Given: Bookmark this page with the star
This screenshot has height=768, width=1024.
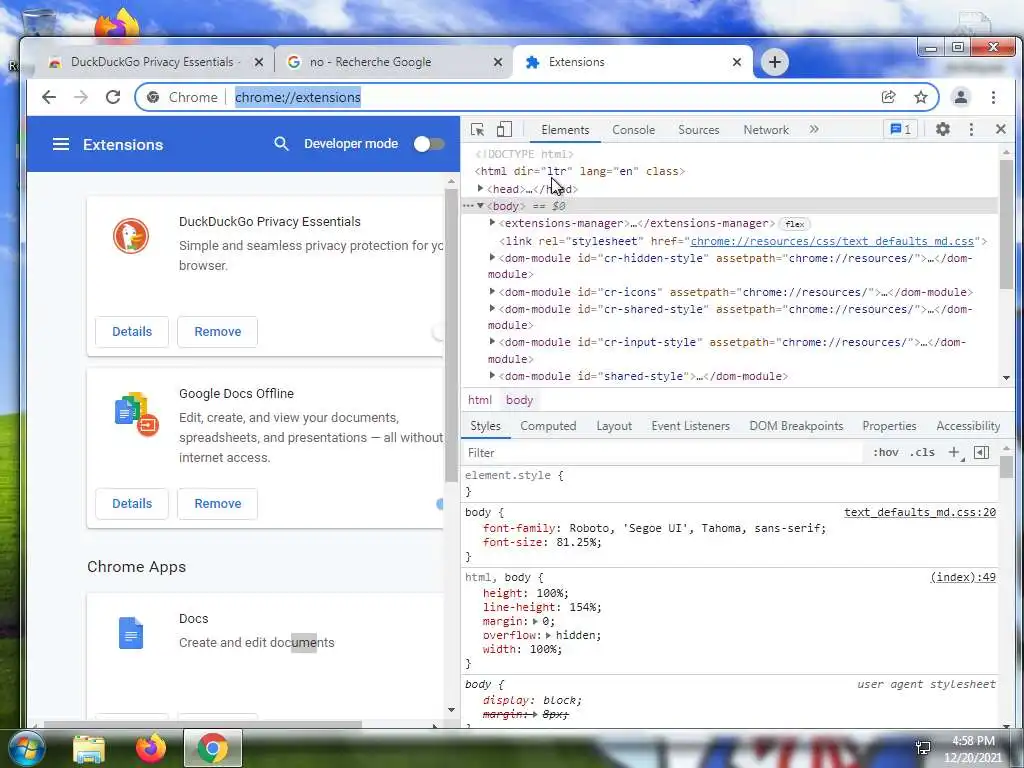Looking at the screenshot, I should 921,97.
